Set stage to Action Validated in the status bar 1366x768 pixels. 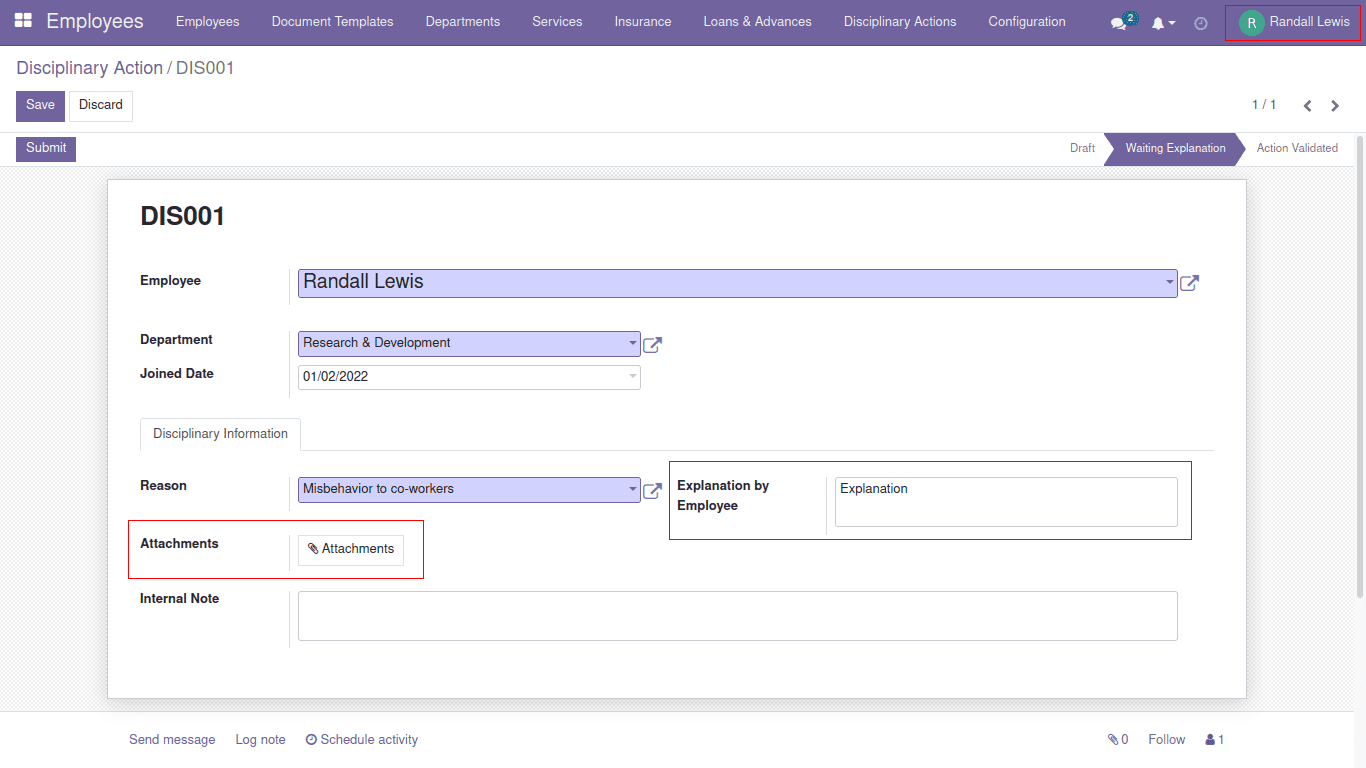pyautogui.click(x=1297, y=148)
